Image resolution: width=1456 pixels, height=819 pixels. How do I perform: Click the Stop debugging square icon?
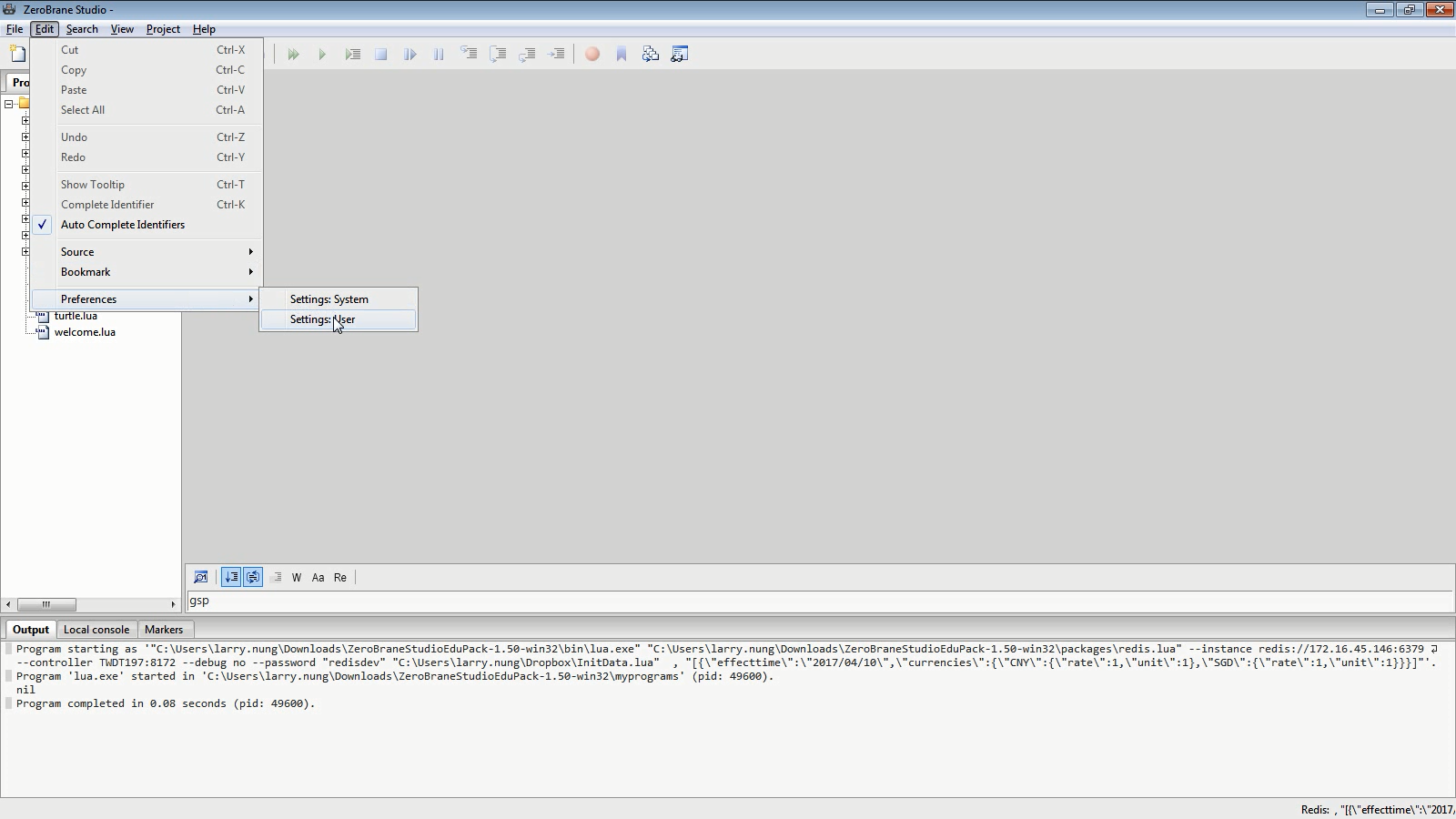[x=381, y=55]
